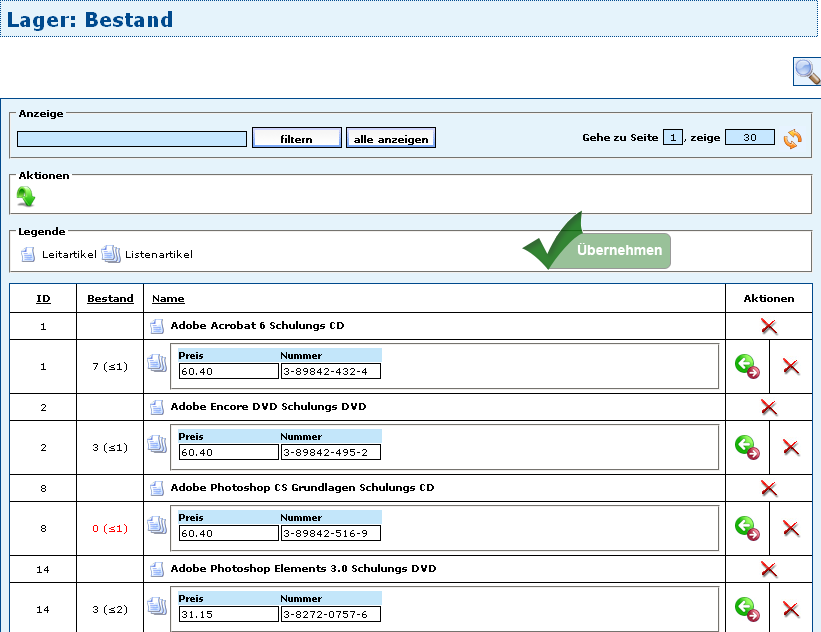Click the magnifier search icon
This screenshot has width=821, height=632.
point(806,71)
